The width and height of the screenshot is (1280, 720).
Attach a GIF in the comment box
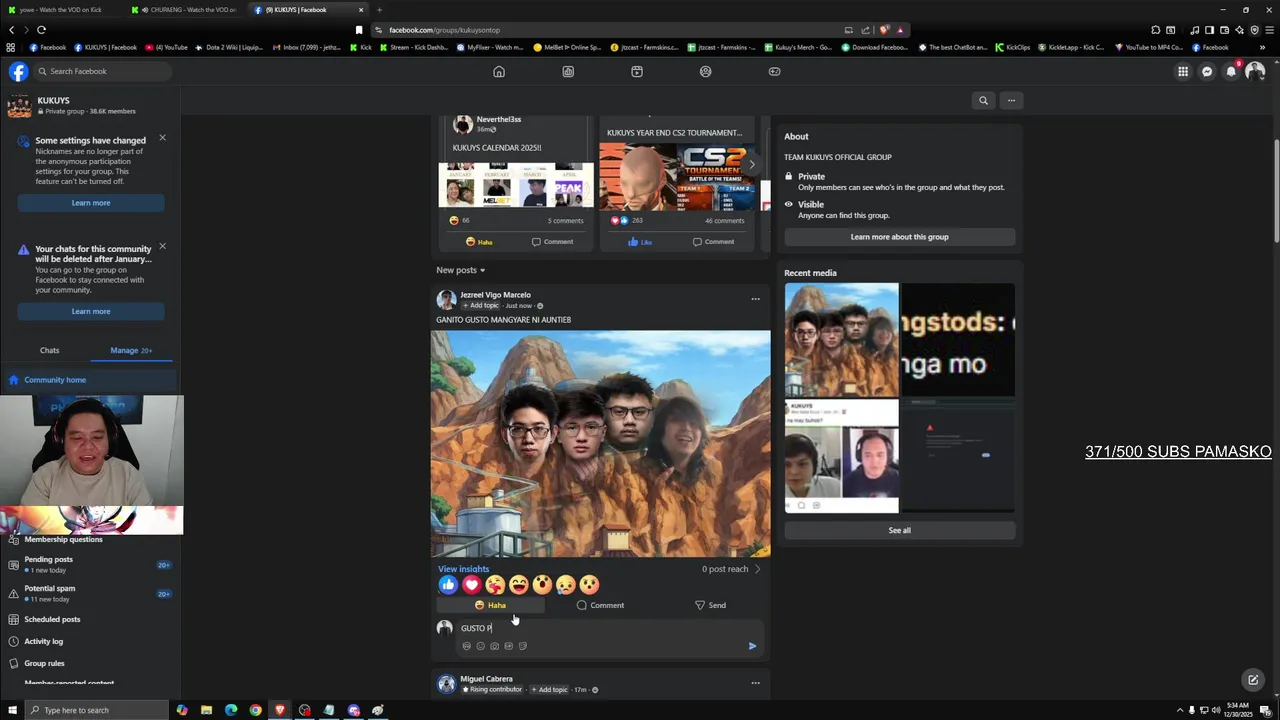(508, 646)
